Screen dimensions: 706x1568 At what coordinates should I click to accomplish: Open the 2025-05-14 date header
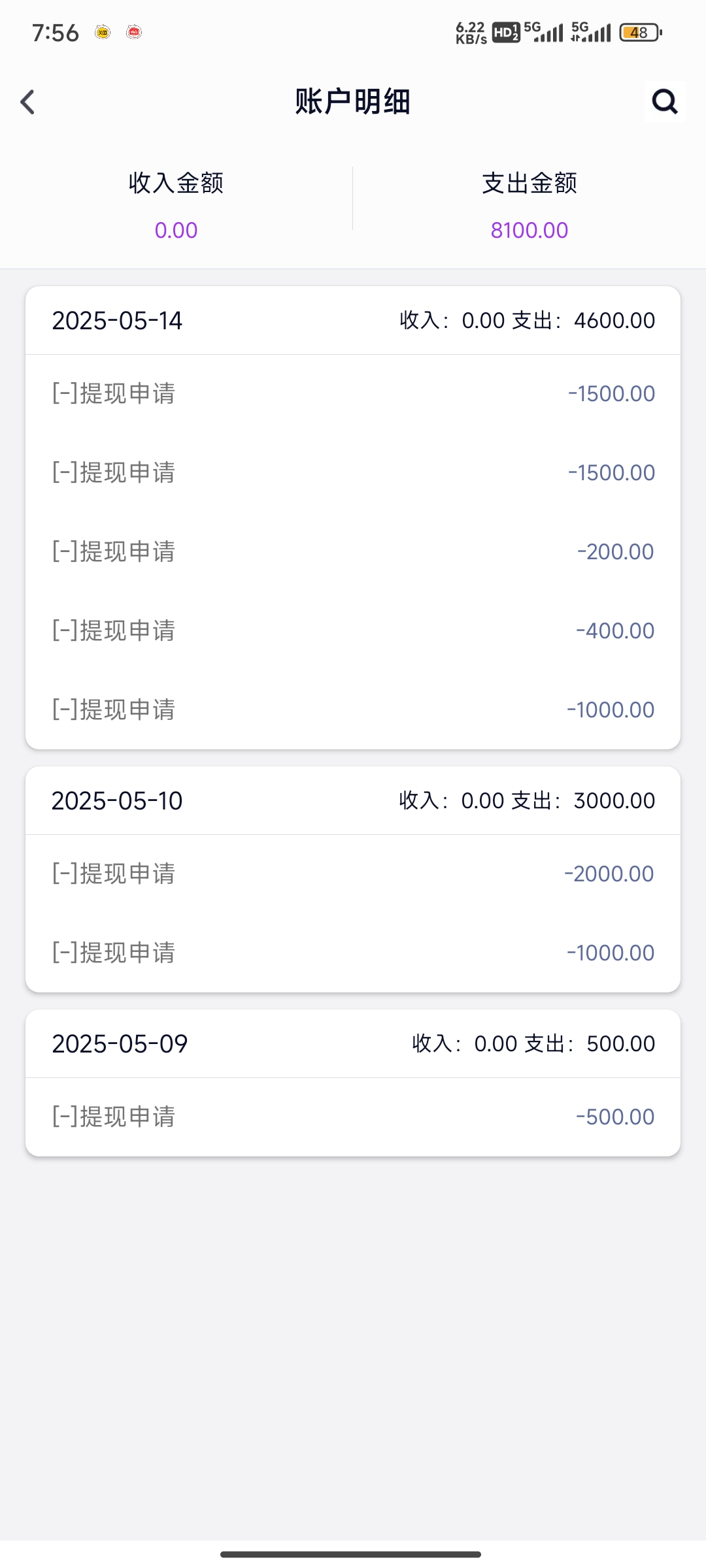coord(353,321)
